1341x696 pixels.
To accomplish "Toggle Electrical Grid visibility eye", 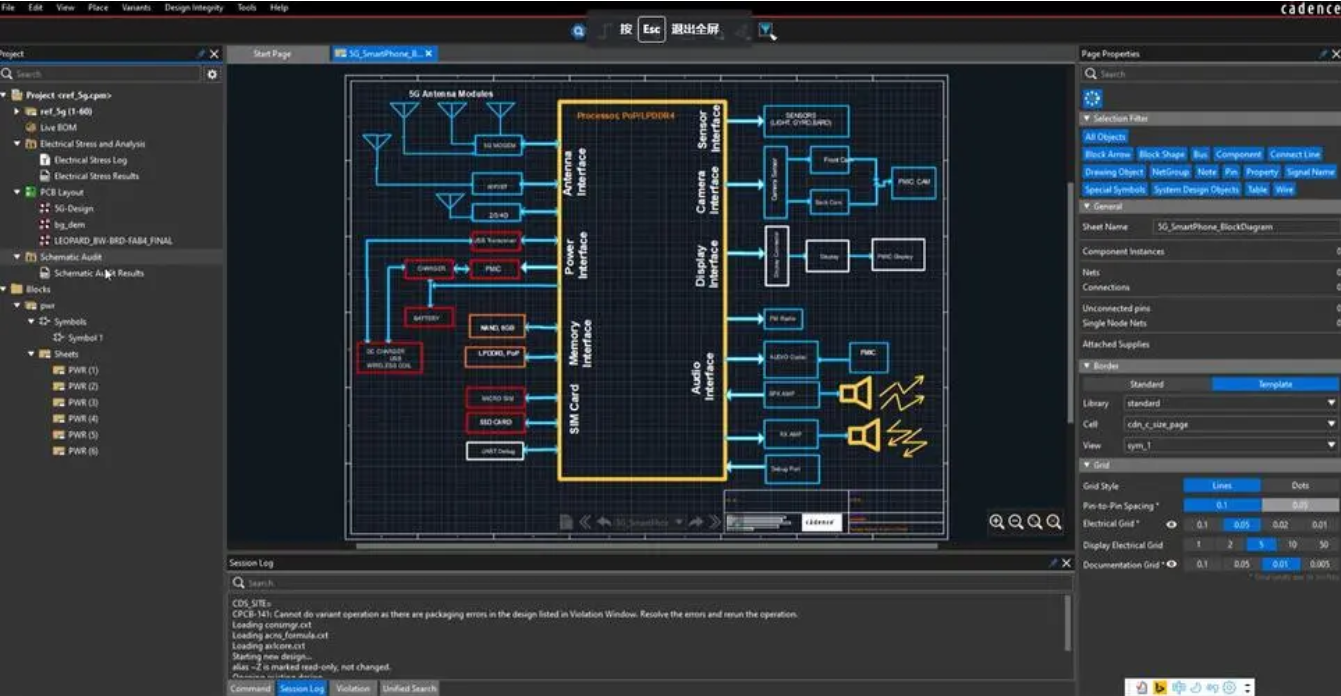I will coord(1171,524).
